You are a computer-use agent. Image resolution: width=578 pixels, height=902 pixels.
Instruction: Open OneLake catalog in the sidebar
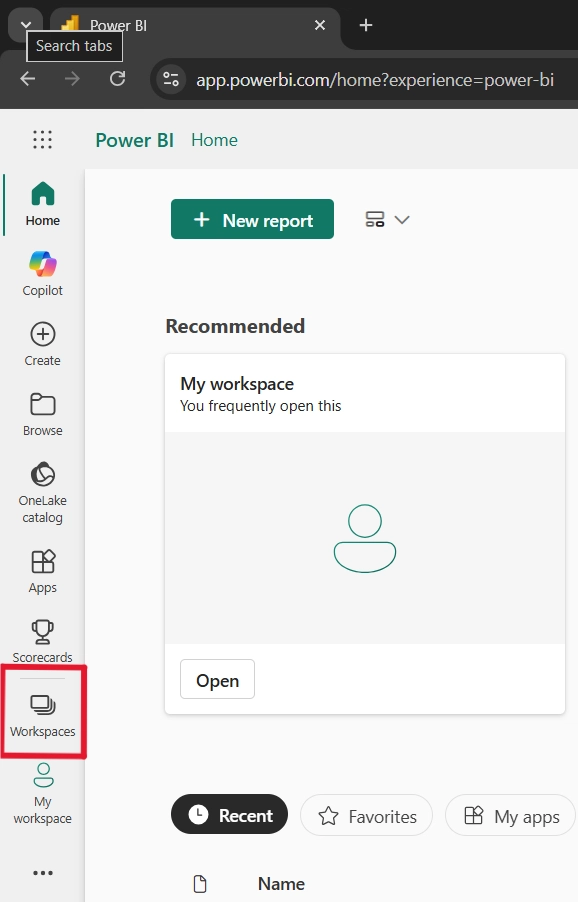coord(43,492)
